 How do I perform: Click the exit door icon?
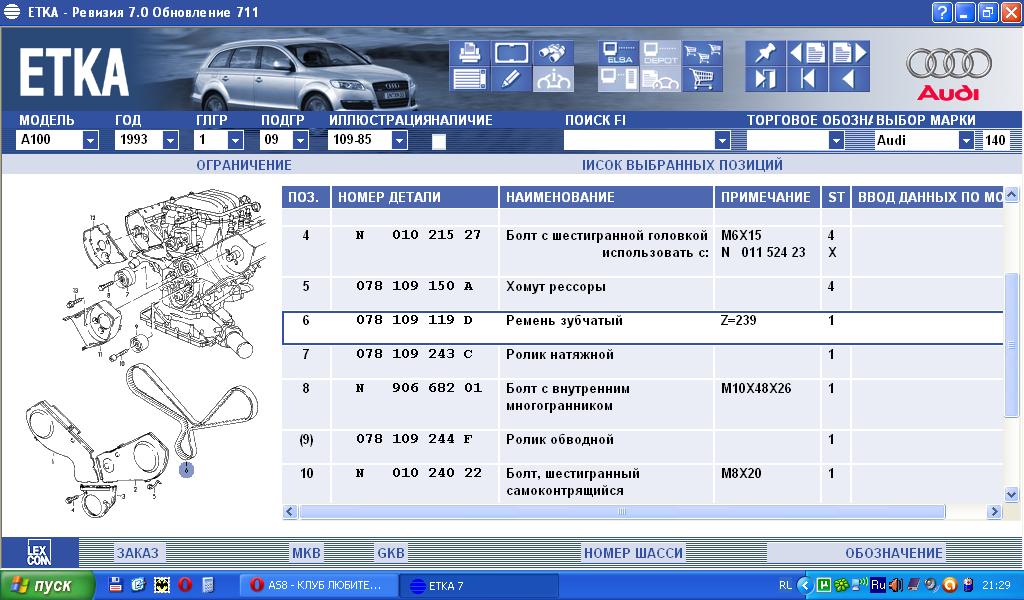point(765,79)
